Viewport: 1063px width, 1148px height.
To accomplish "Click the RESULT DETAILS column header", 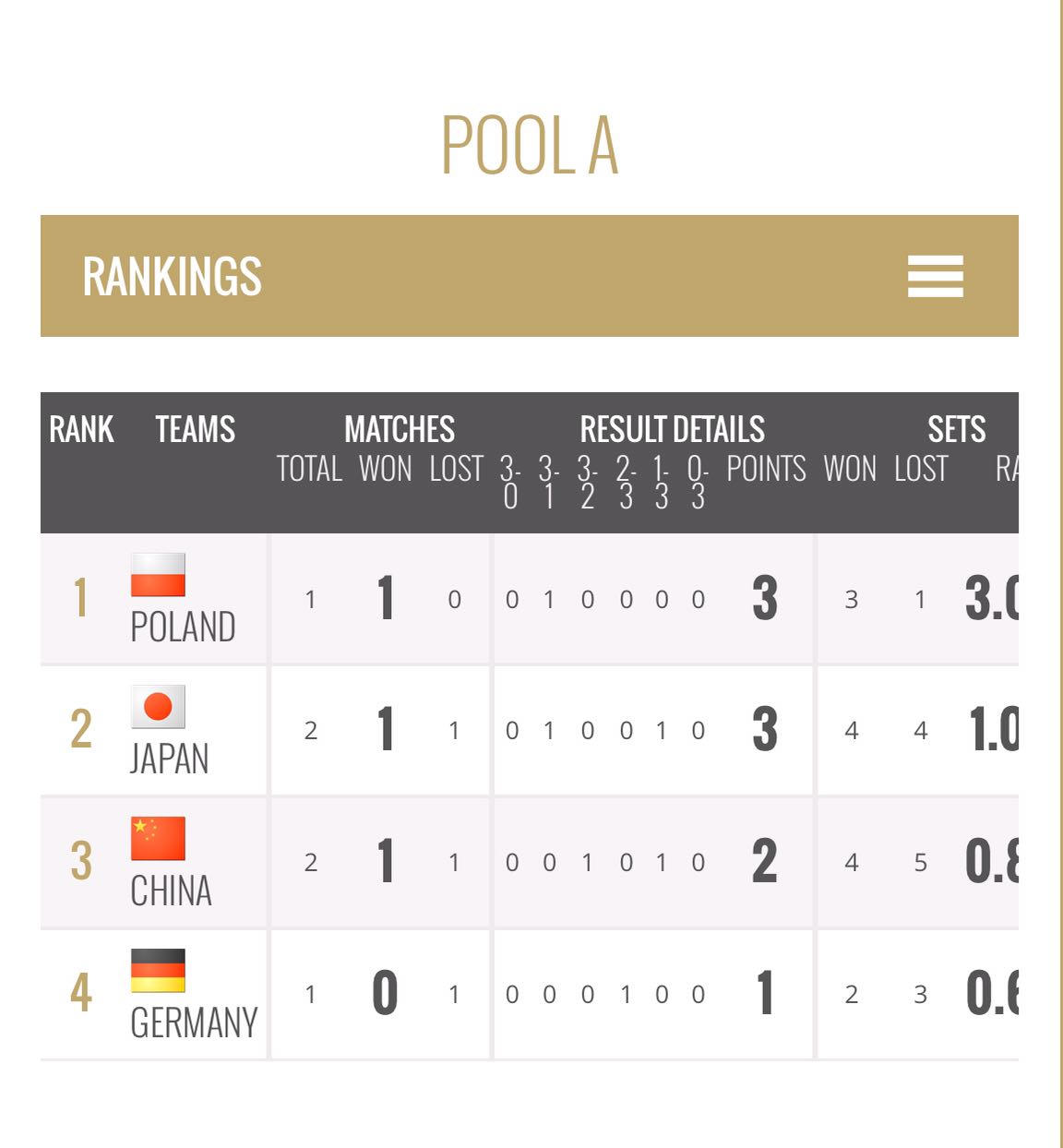I will coord(672,429).
